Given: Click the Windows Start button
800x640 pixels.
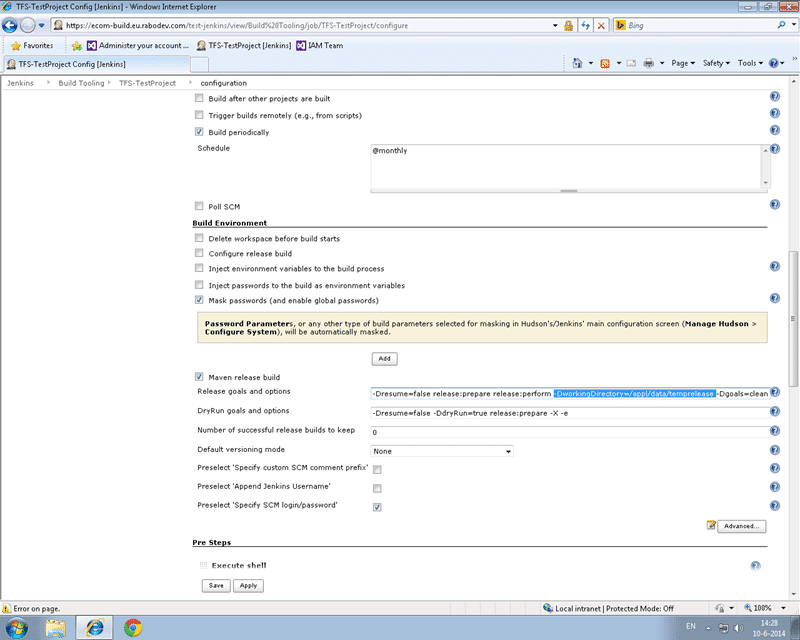Looking at the screenshot, I should pos(16,627).
